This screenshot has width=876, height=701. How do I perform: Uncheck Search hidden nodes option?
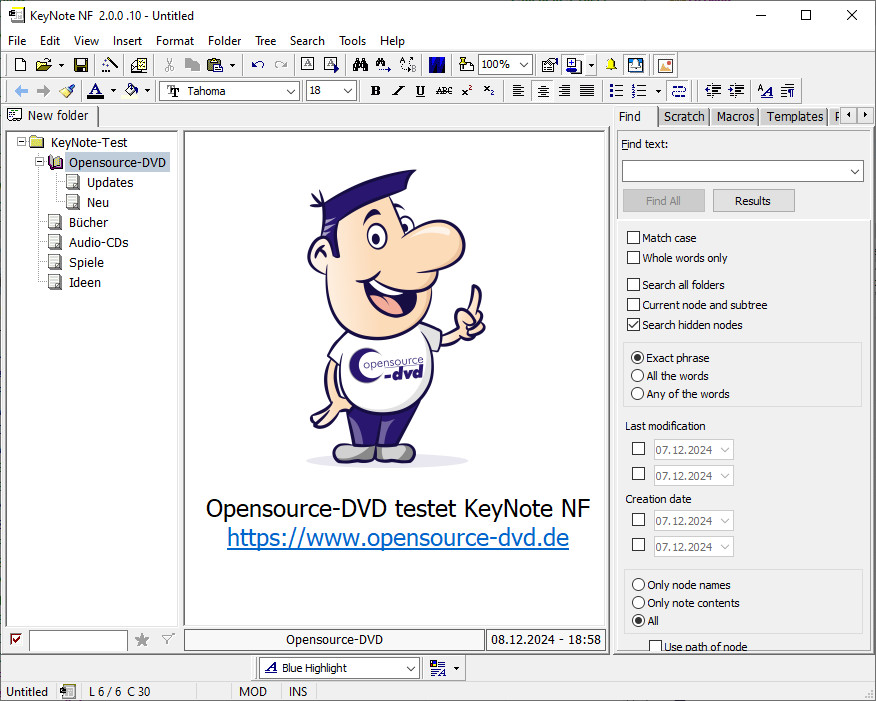pos(634,325)
